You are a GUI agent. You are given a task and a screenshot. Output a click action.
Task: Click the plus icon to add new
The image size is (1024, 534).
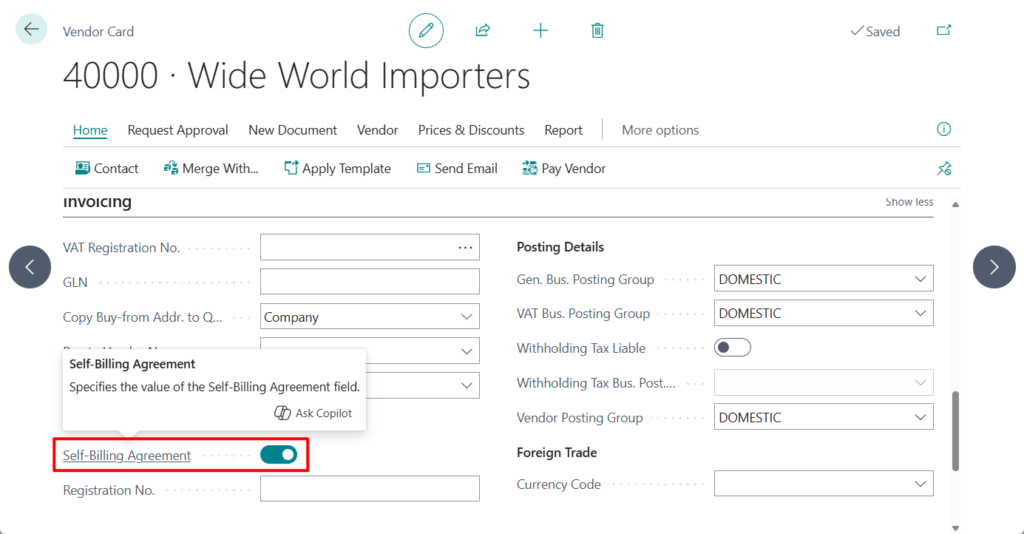(x=540, y=31)
